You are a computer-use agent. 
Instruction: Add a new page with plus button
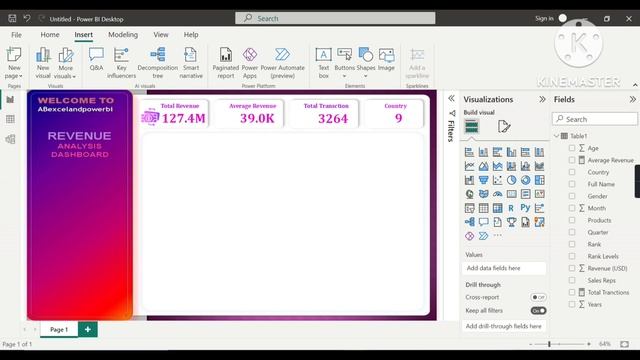point(88,329)
